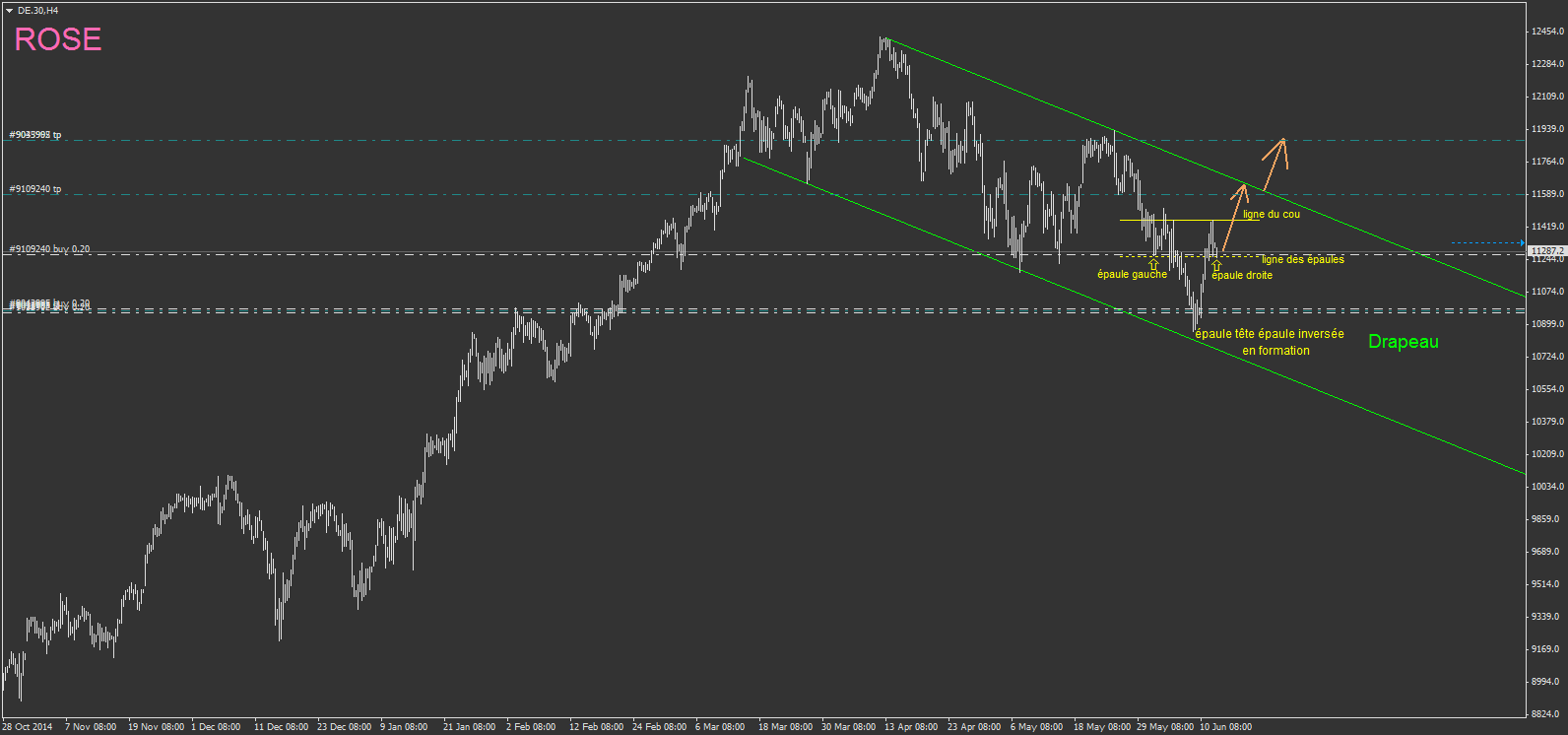
Task: Click the '28 Oct 2014' time axis label
Action: [x=28, y=727]
